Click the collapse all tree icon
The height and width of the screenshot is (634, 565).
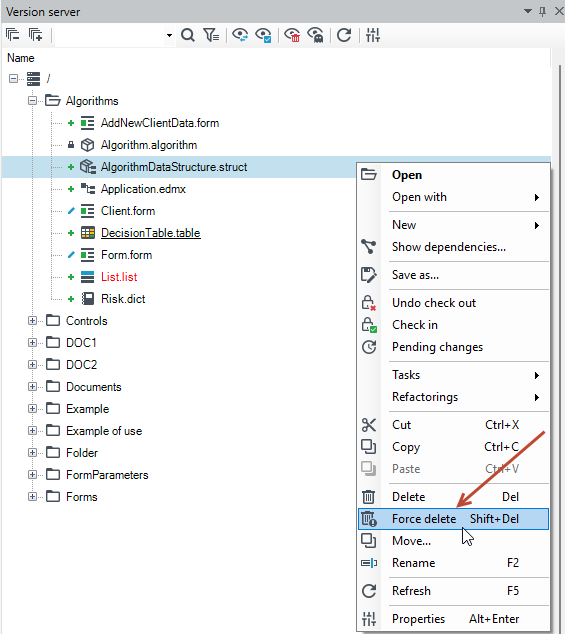pos(13,35)
